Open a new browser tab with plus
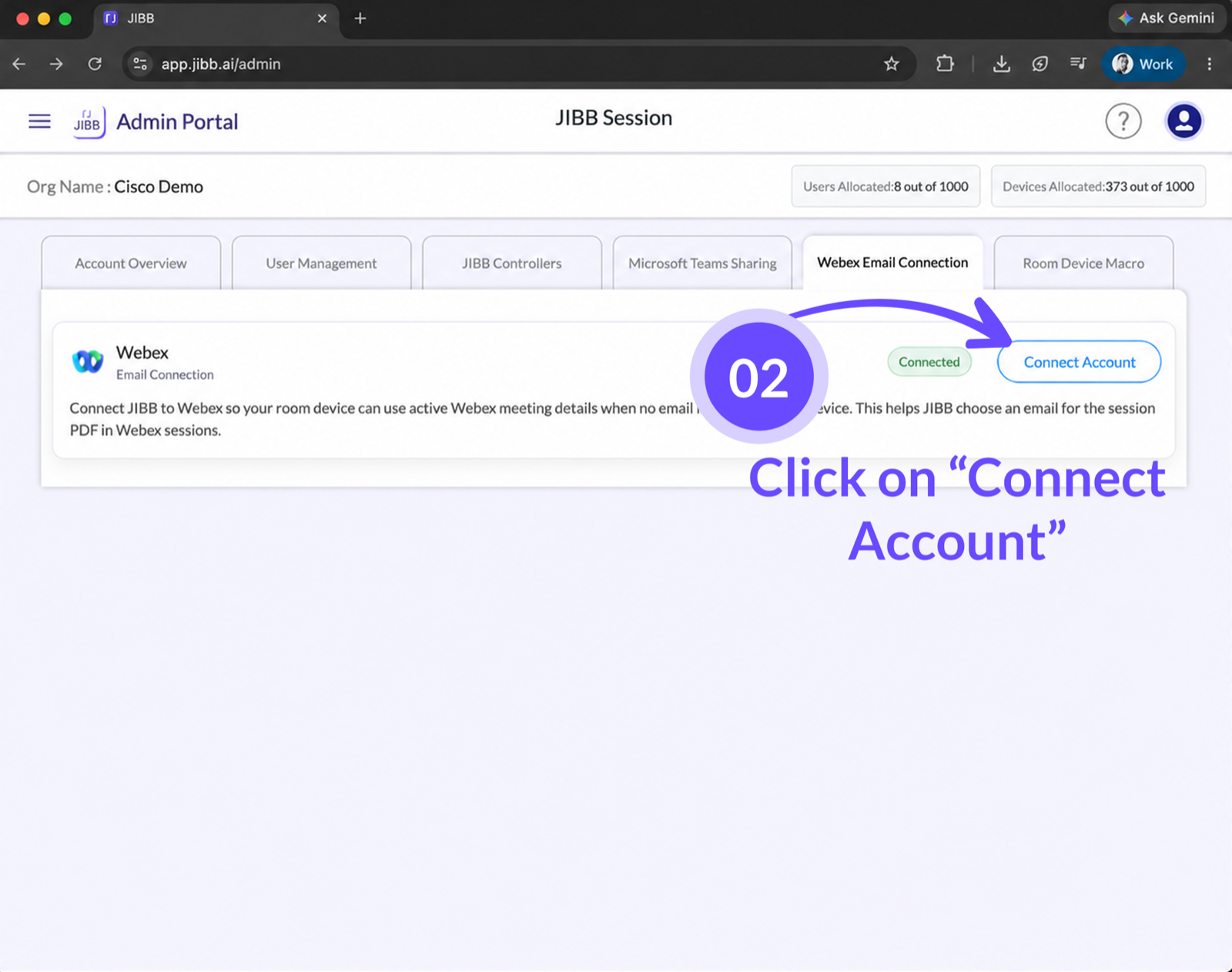Viewport: 1232px width, 972px height. (x=360, y=18)
